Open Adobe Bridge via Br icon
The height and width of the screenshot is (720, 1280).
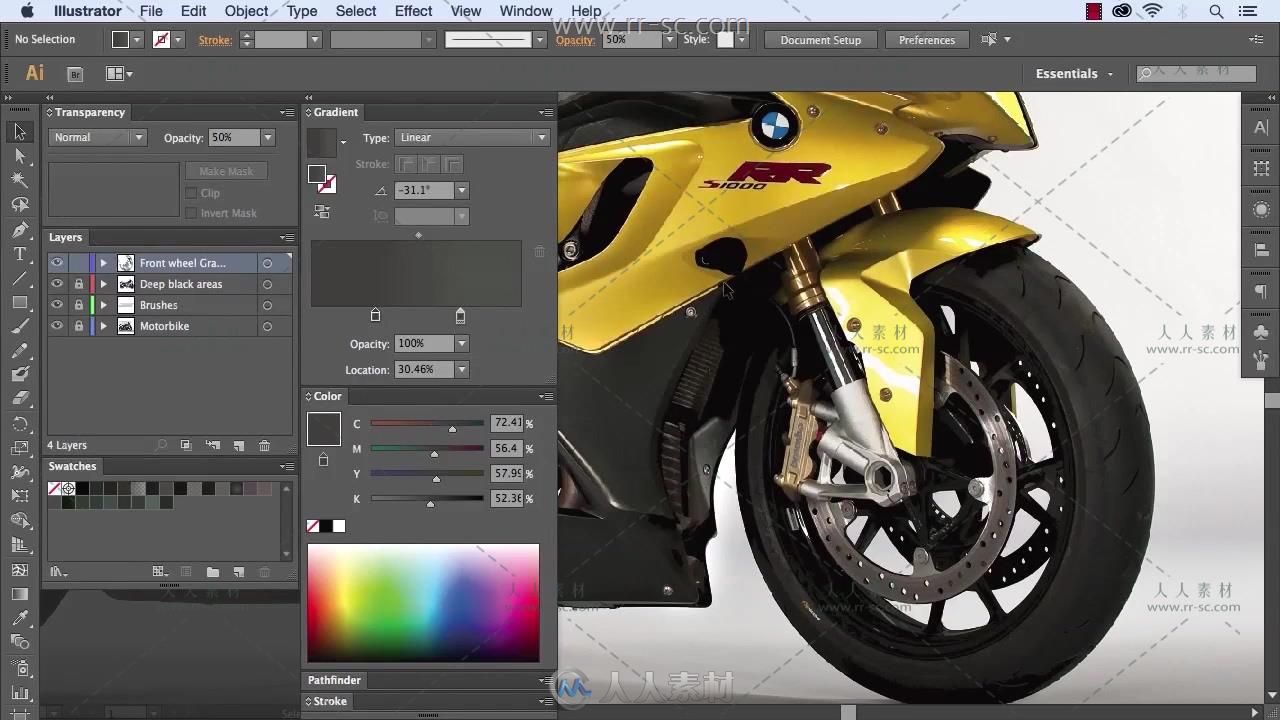pyautogui.click(x=75, y=74)
